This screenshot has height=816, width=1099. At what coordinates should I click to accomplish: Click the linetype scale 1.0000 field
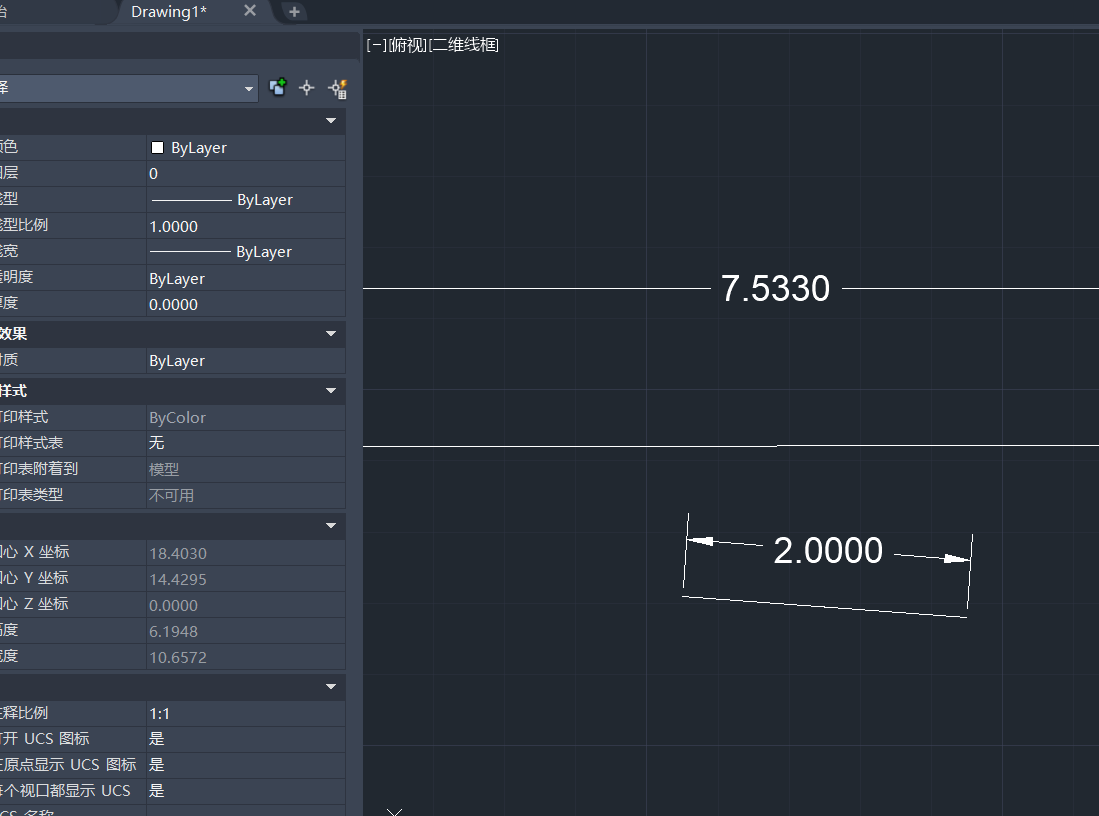(x=245, y=226)
